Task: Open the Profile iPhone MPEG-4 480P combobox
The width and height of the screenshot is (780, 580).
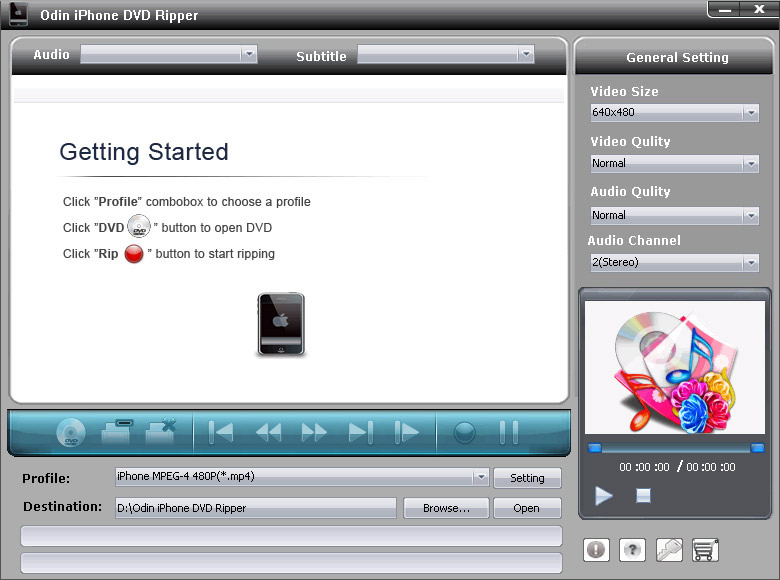Action: pos(302,477)
